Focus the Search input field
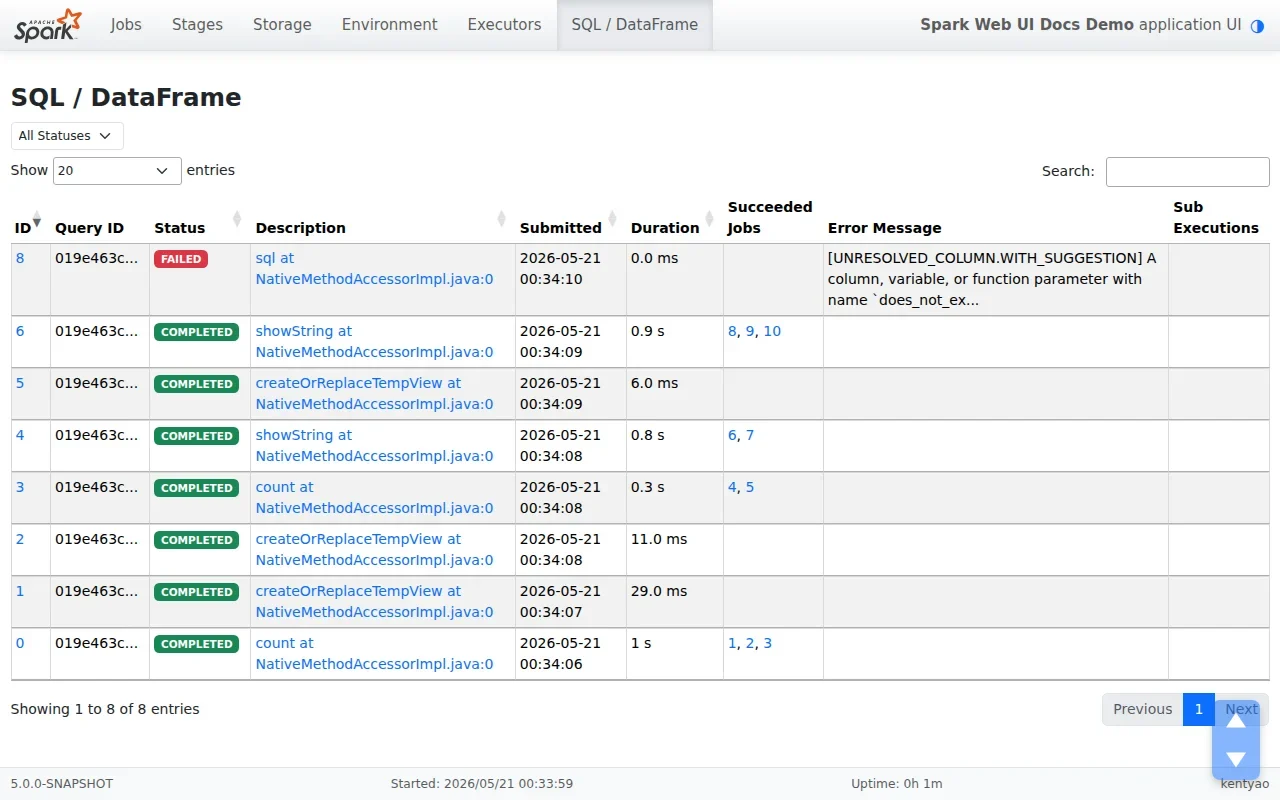This screenshot has width=1280, height=800. click(x=1187, y=171)
